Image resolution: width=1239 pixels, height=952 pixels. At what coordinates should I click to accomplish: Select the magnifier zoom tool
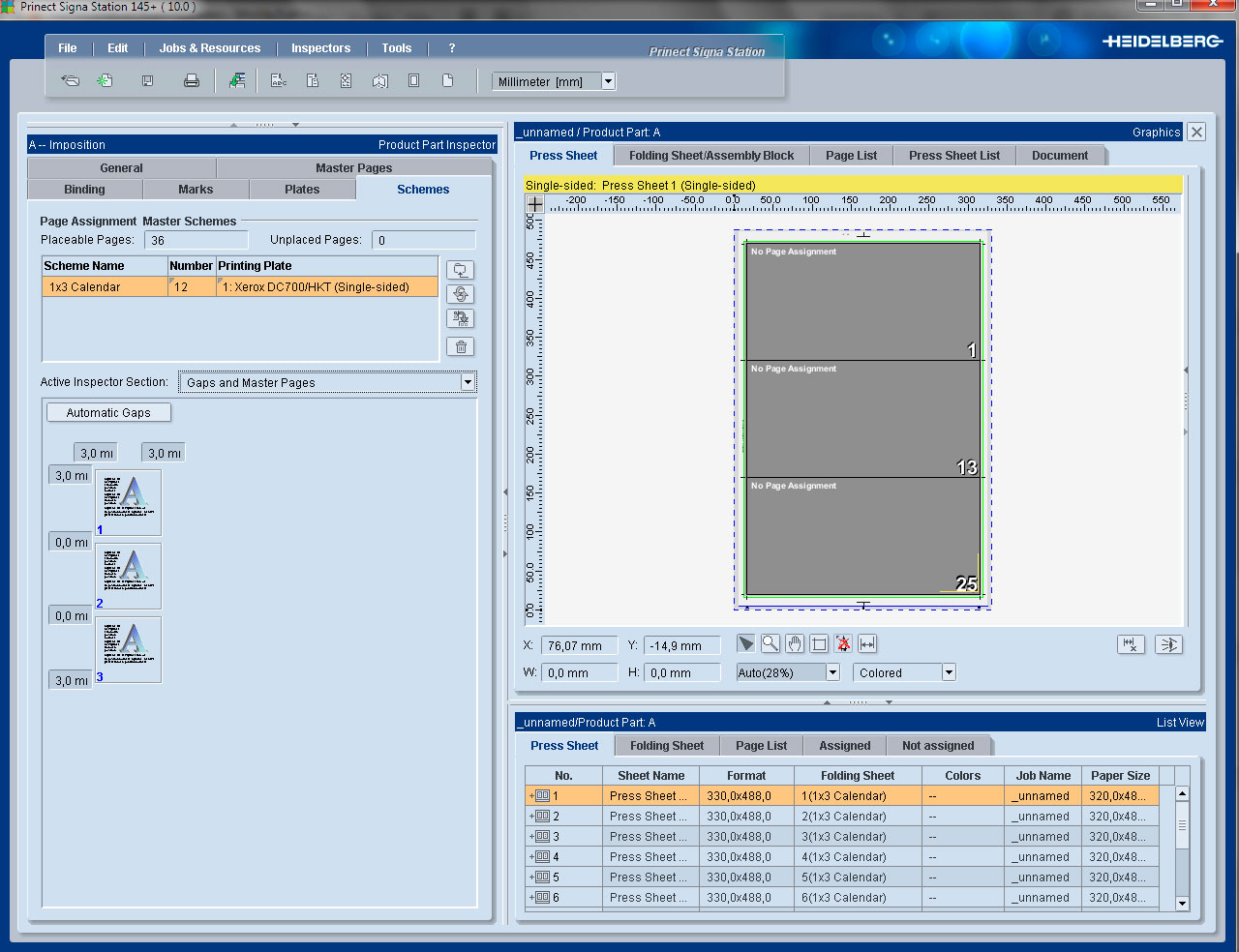coord(771,643)
